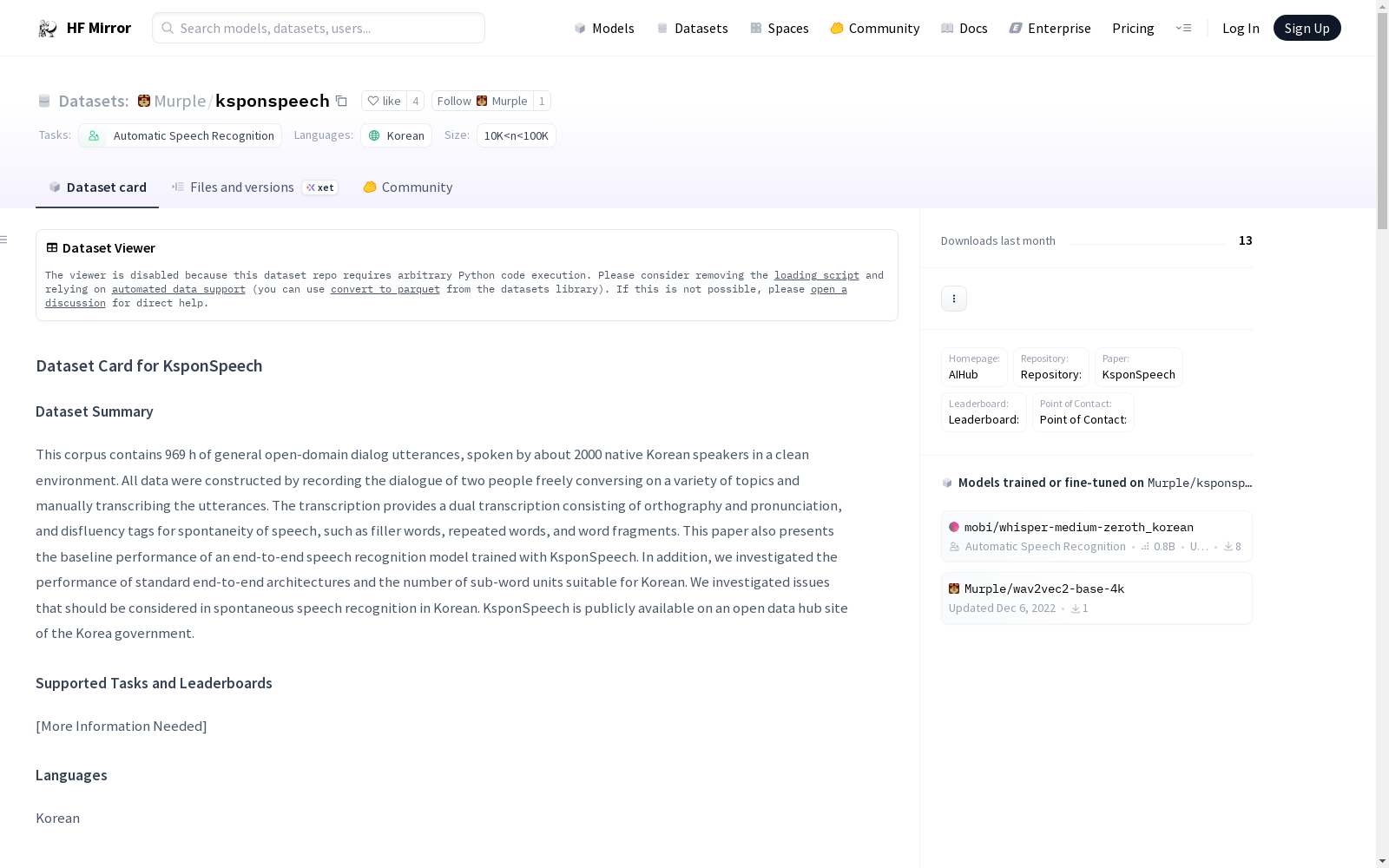
Task: Switch to the Files and versions tab
Action: click(254, 187)
